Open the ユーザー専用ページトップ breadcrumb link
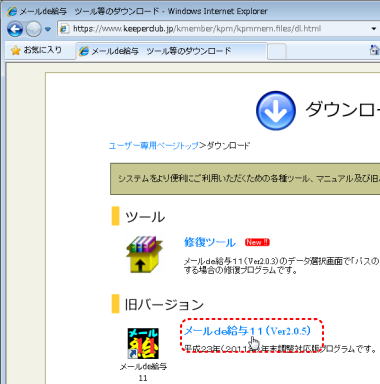 tap(154, 146)
